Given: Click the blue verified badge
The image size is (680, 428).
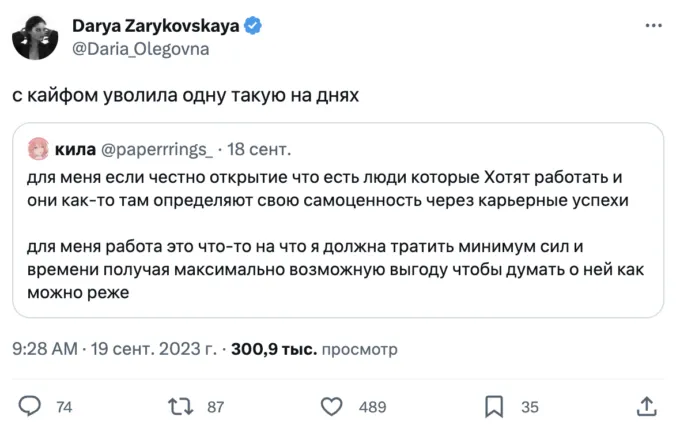Looking at the screenshot, I should 255,24.
